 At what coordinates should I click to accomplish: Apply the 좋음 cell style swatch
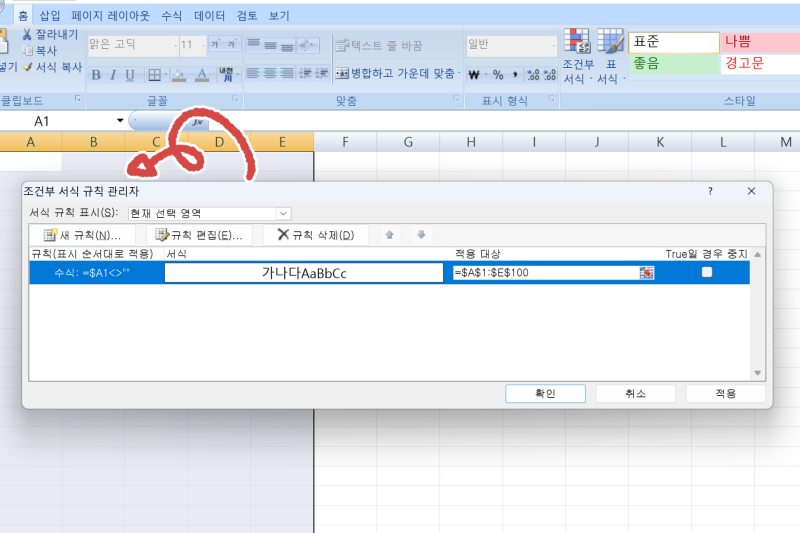pyautogui.click(x=674, y=64)
